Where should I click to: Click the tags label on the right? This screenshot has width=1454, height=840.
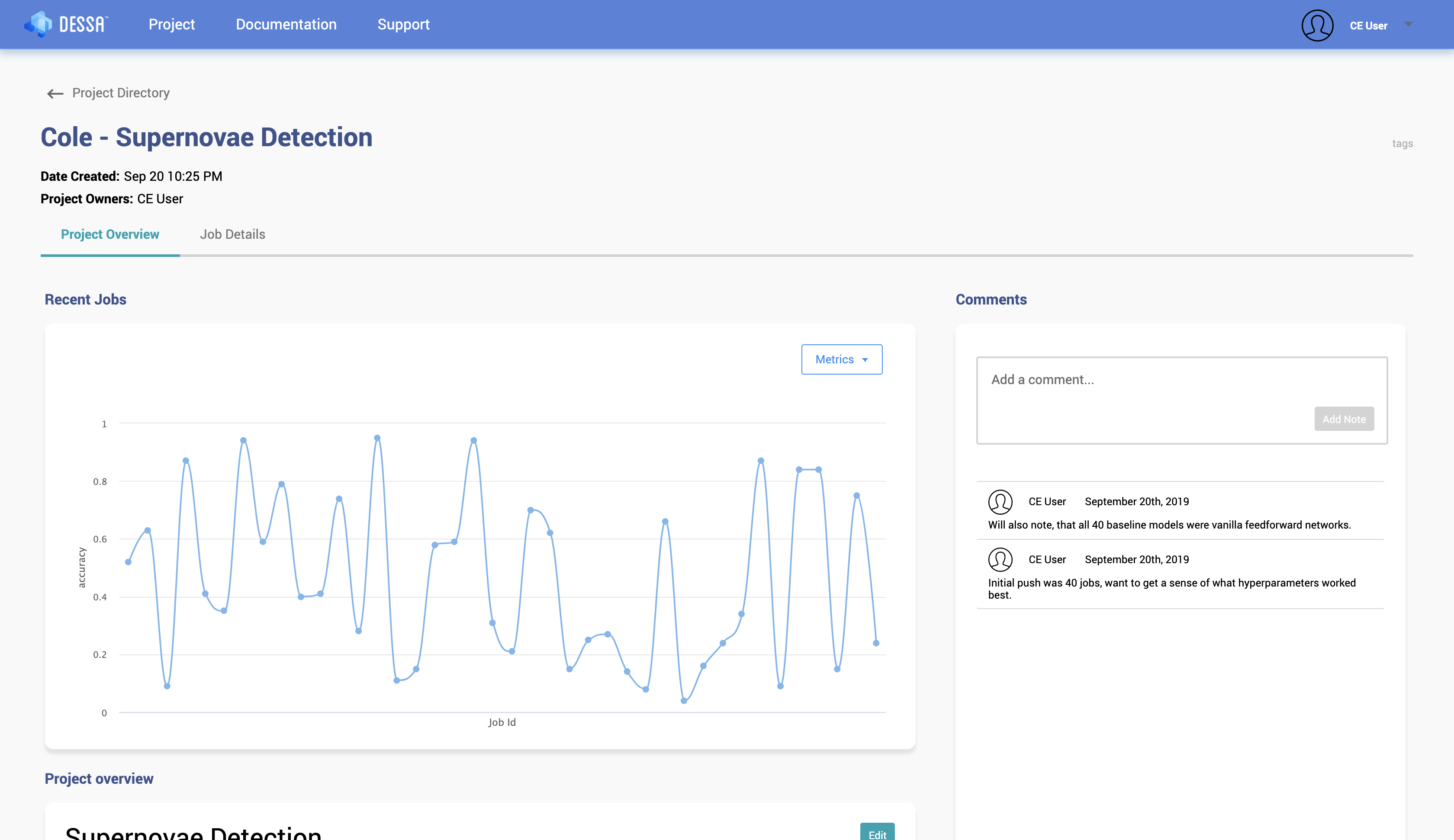click(1403, 144)
